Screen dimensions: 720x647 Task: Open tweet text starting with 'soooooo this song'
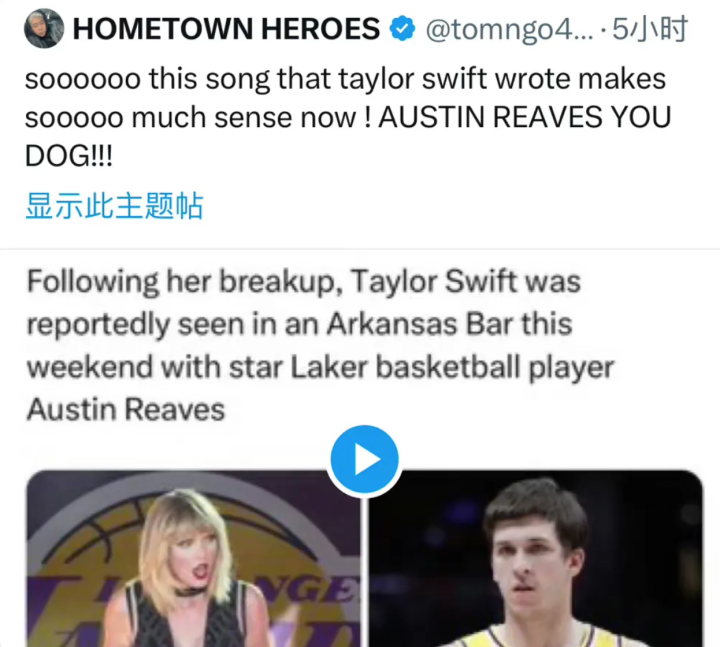(x=348, y=117)
